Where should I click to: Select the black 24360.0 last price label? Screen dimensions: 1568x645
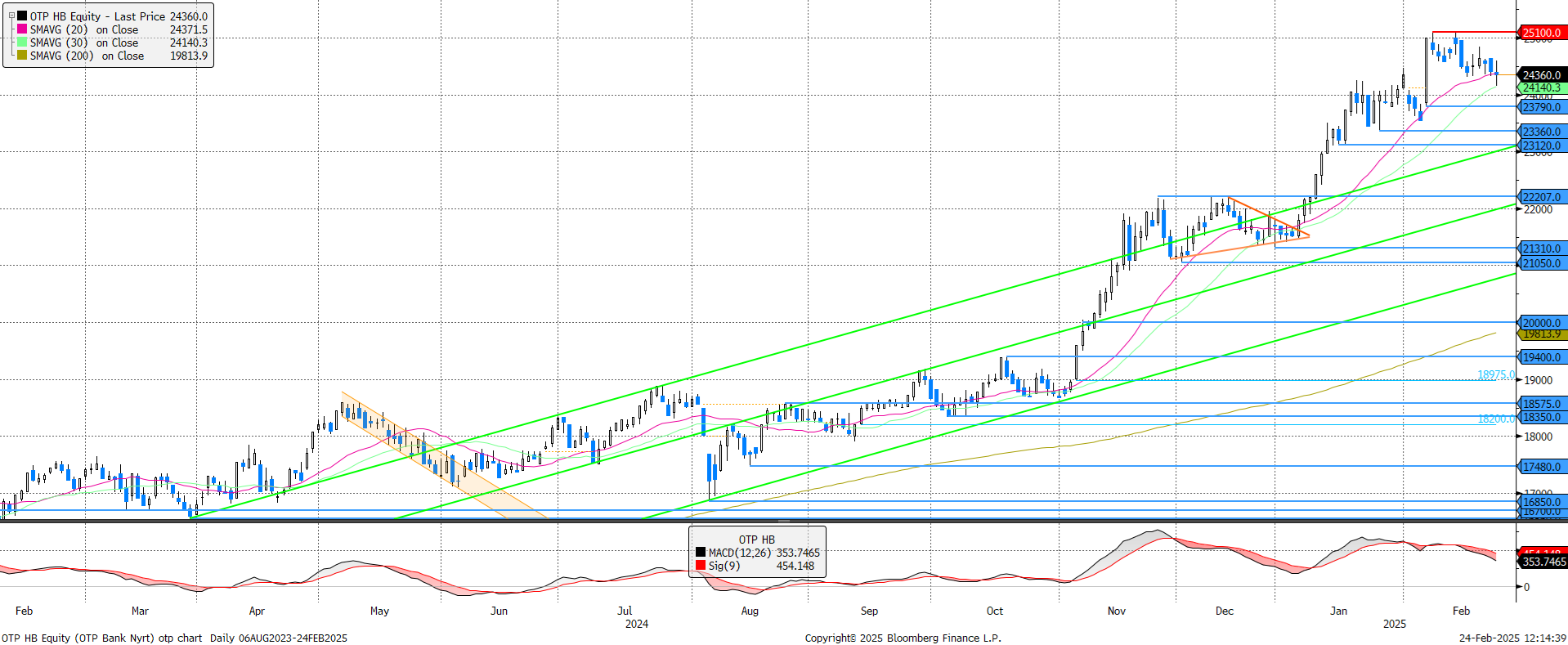[1542, 75]
